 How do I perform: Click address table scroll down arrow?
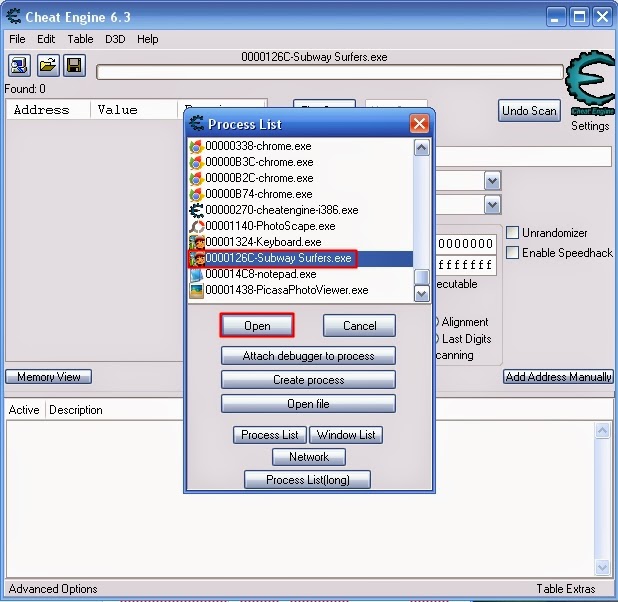tap(602, 567)
